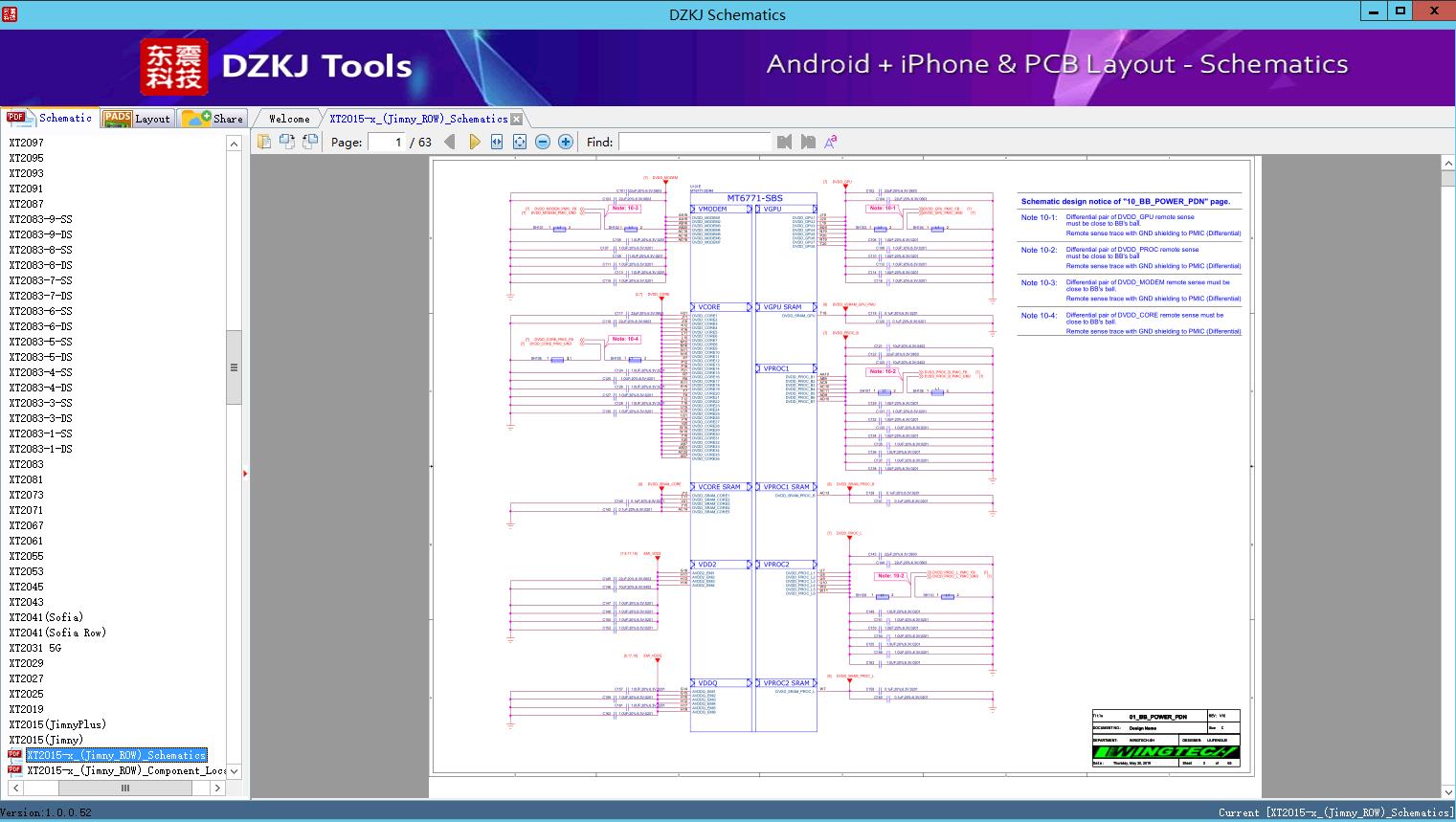Select XT2073 in the model list
The height and width of the screenshot is (822, 1456).
(x=27, y=495)
